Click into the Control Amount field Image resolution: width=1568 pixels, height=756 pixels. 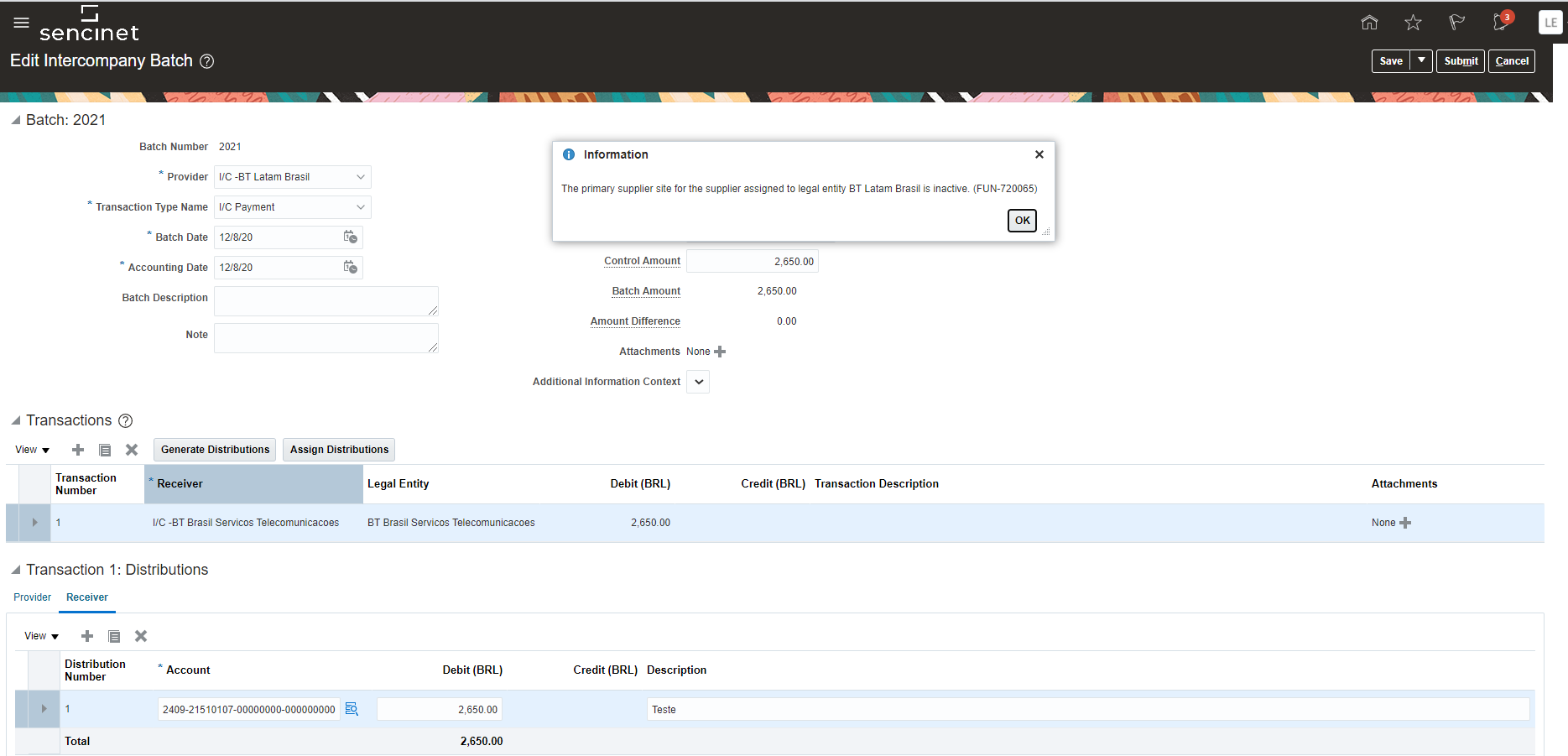click(753, 261)
